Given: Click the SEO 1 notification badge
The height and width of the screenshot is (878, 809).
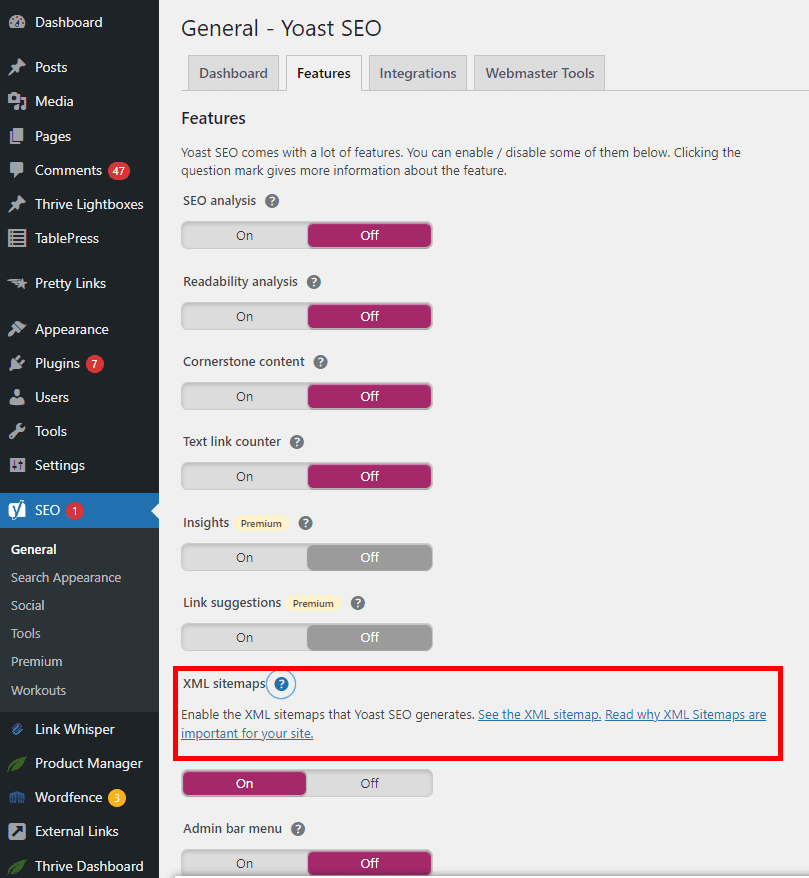Looking at the screenshot, I should tap(74, 511).
